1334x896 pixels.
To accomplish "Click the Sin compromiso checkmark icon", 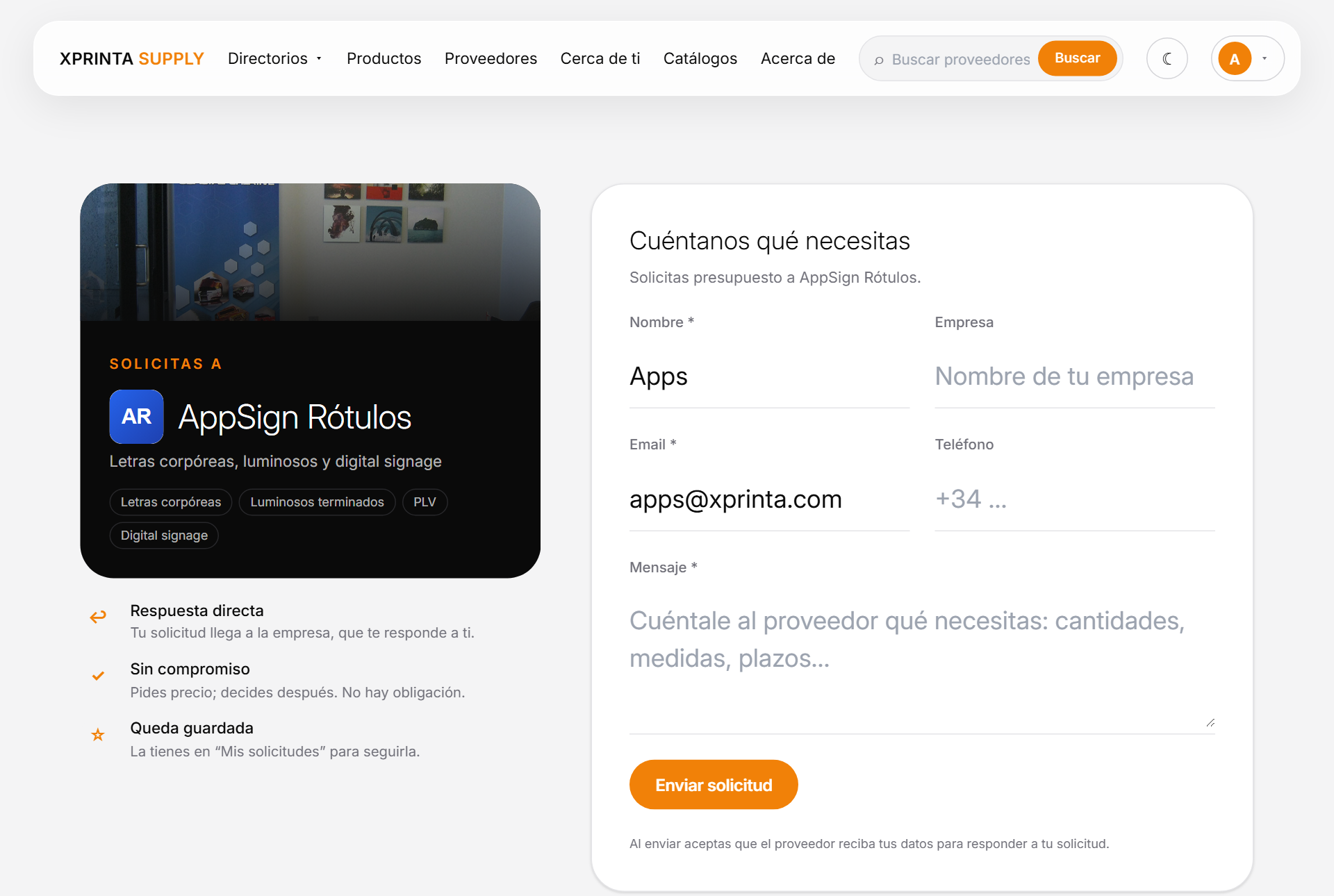I will 98,676.
